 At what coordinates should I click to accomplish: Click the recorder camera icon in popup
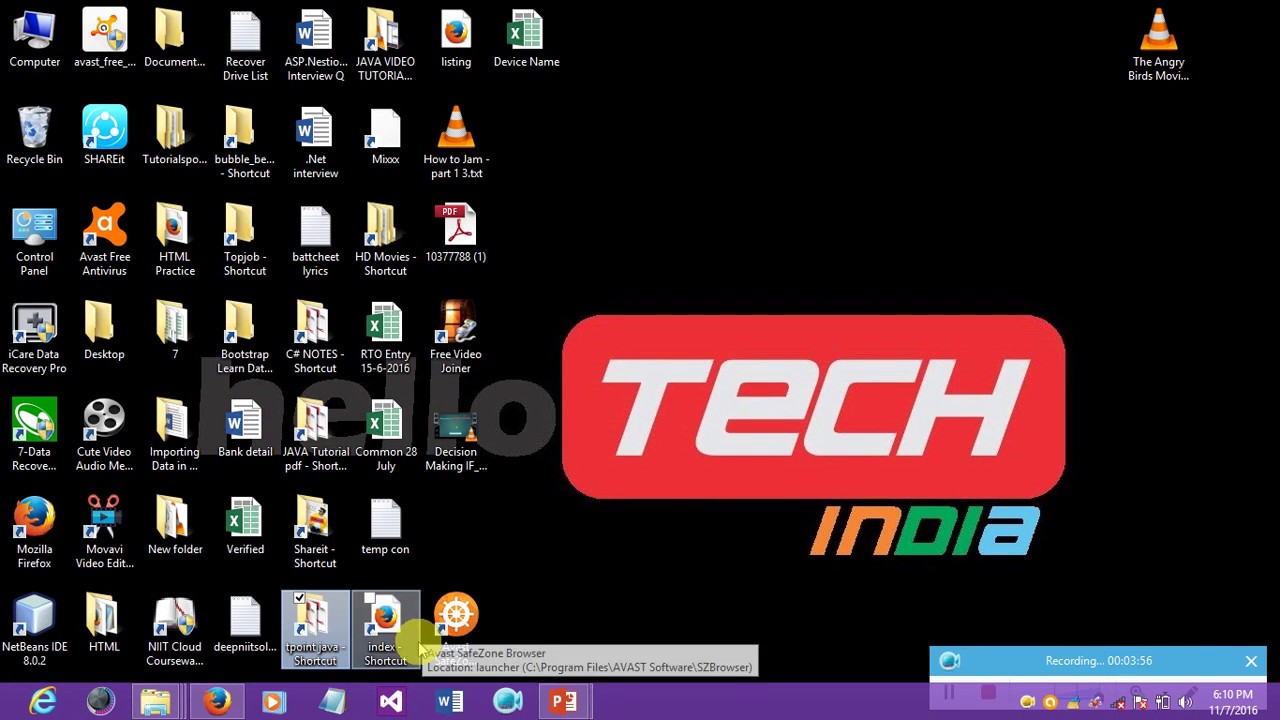[x=950, y=661]
